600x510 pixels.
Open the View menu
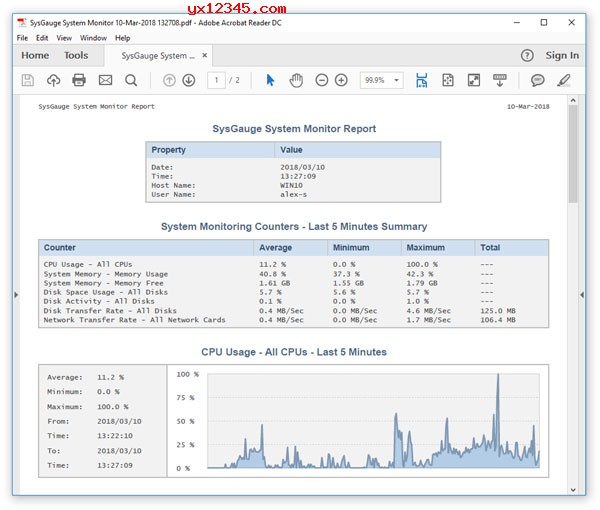pyautogui.click(x=64, y=38)
